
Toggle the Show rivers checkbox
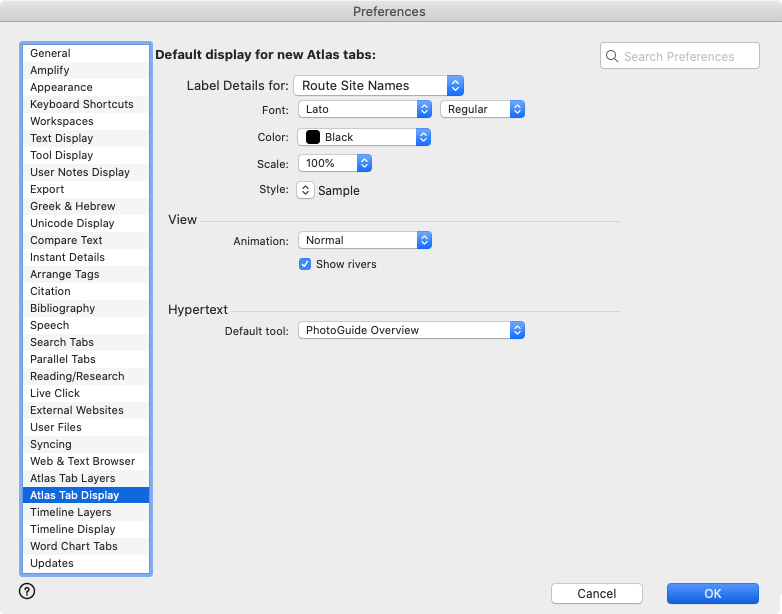306,264
